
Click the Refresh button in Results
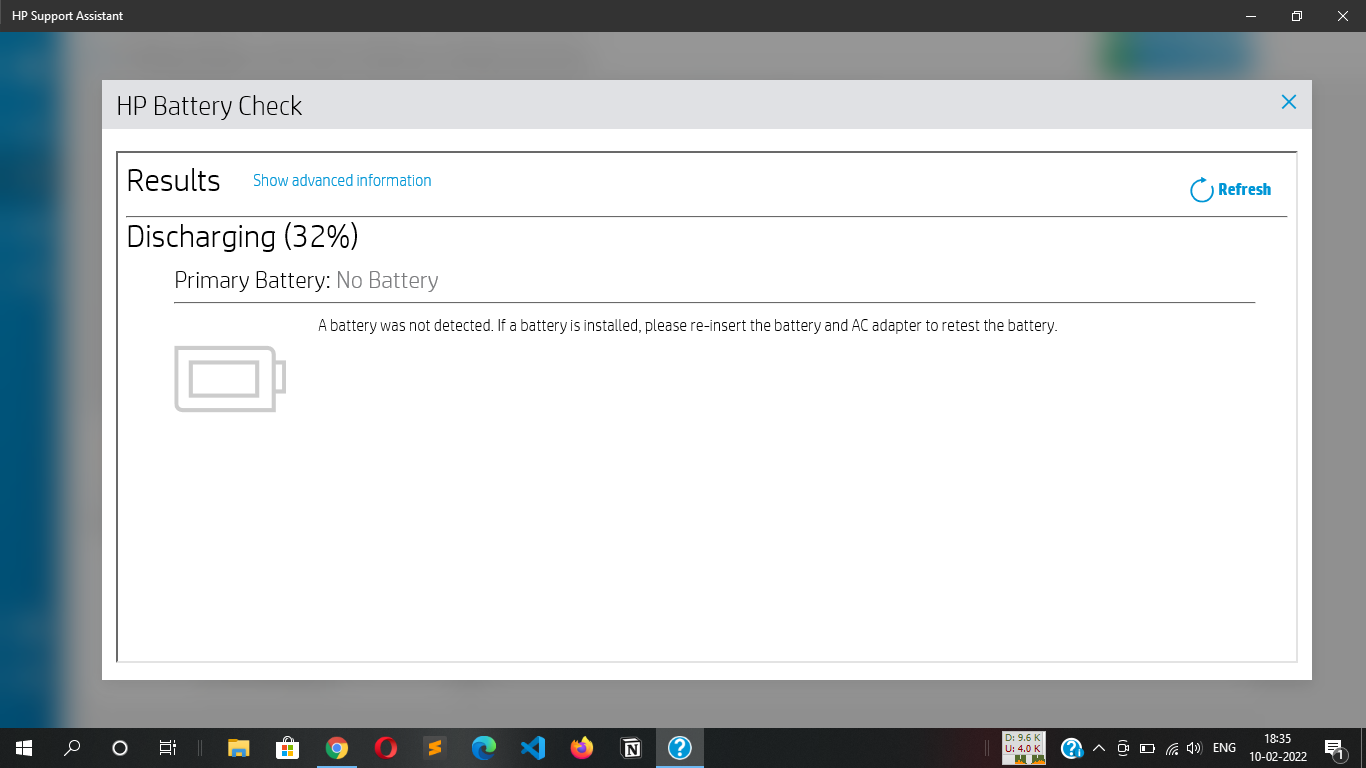click(1230, 189)
